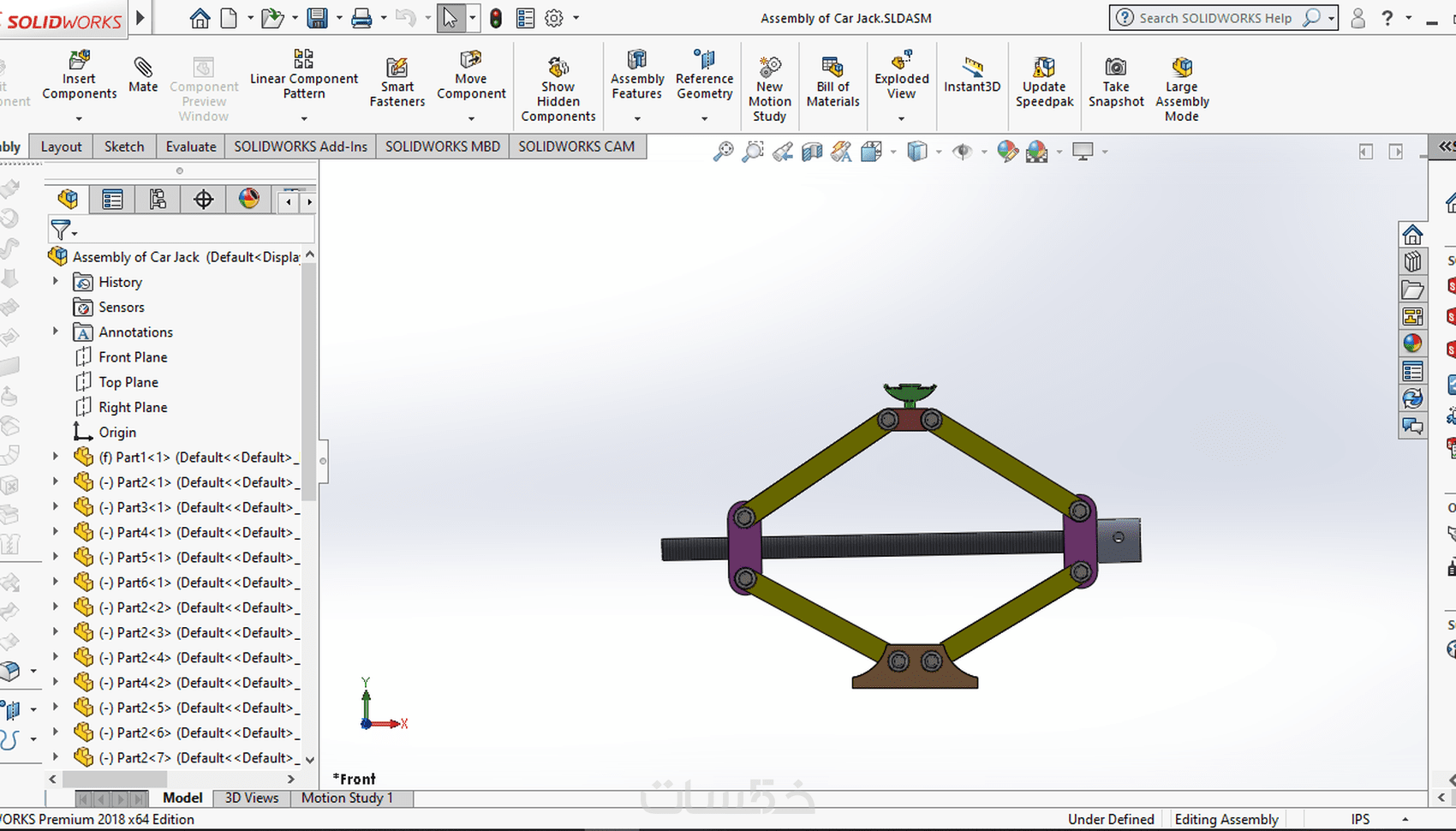The image size is (1456, 831).
Task: Expand the History tree node
Action: click(x=56, y=281)
